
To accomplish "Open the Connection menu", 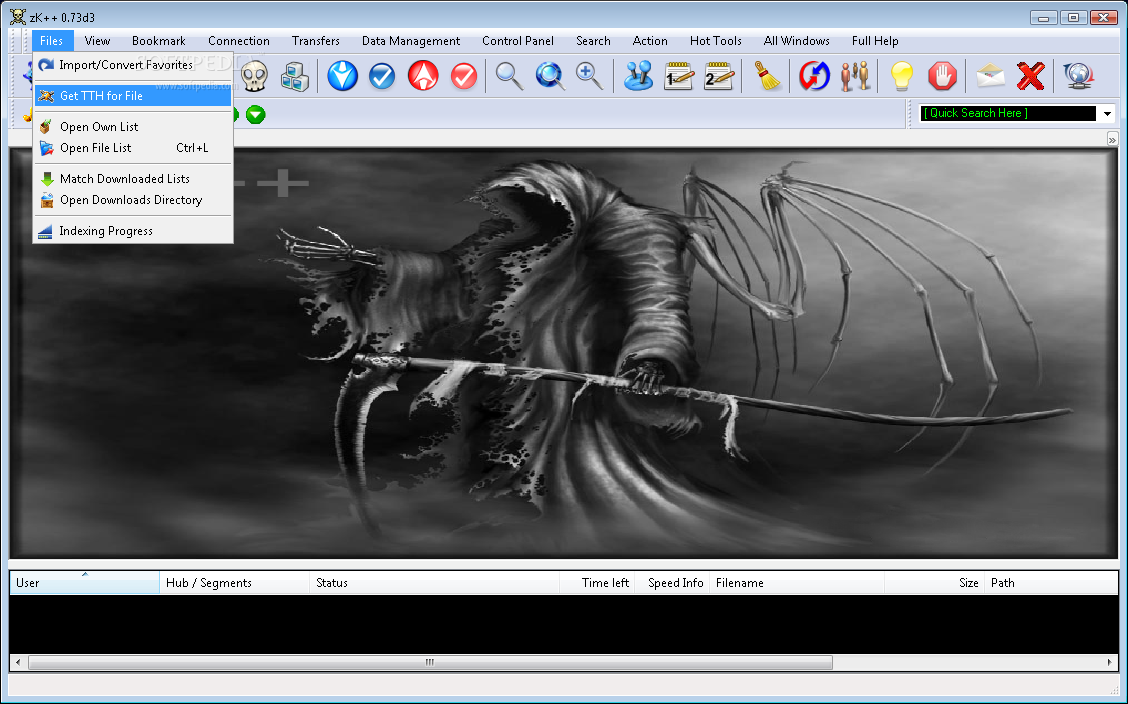I will click(x=239, y=41).
